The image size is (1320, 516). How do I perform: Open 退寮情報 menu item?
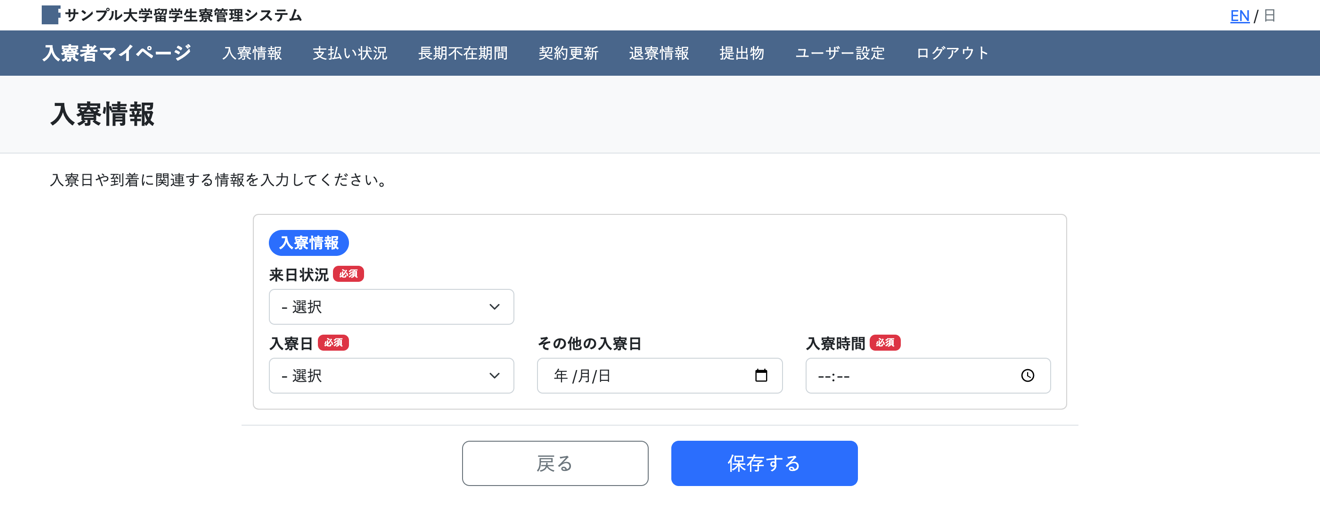(x=659, y=54)
